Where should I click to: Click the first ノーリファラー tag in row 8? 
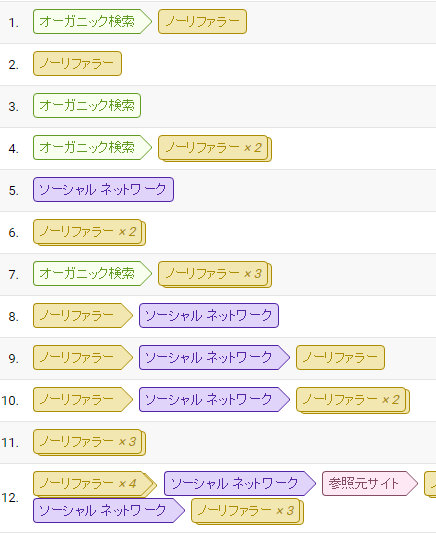pos(83,315)
